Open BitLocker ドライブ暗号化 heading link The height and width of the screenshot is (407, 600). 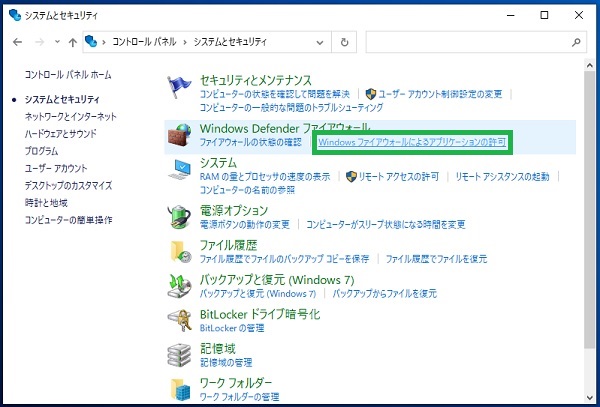pyautogui.click(x=260, y=314)
